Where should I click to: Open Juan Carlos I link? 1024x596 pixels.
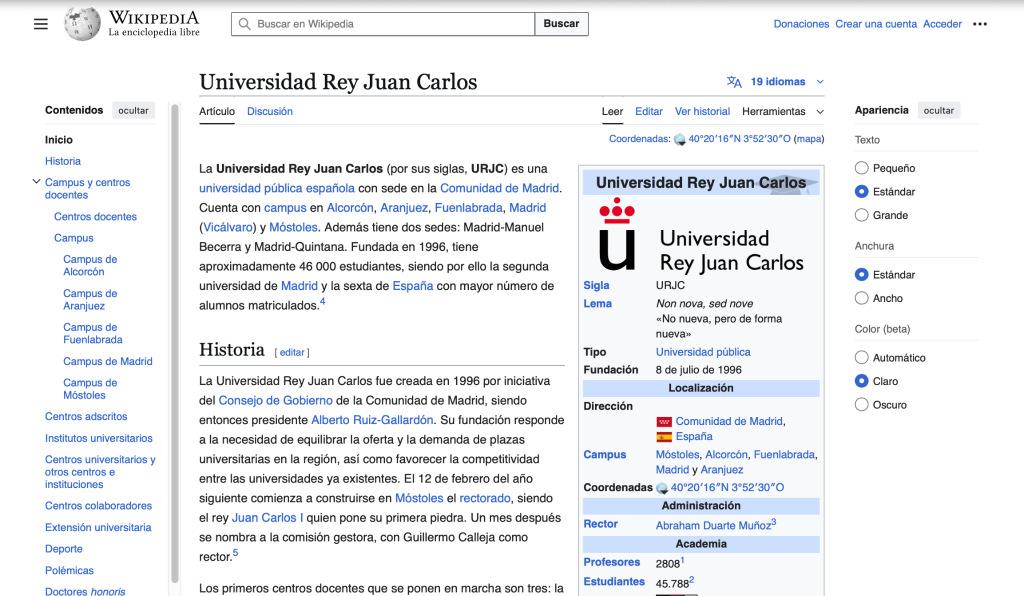click(x=268, y=518)
